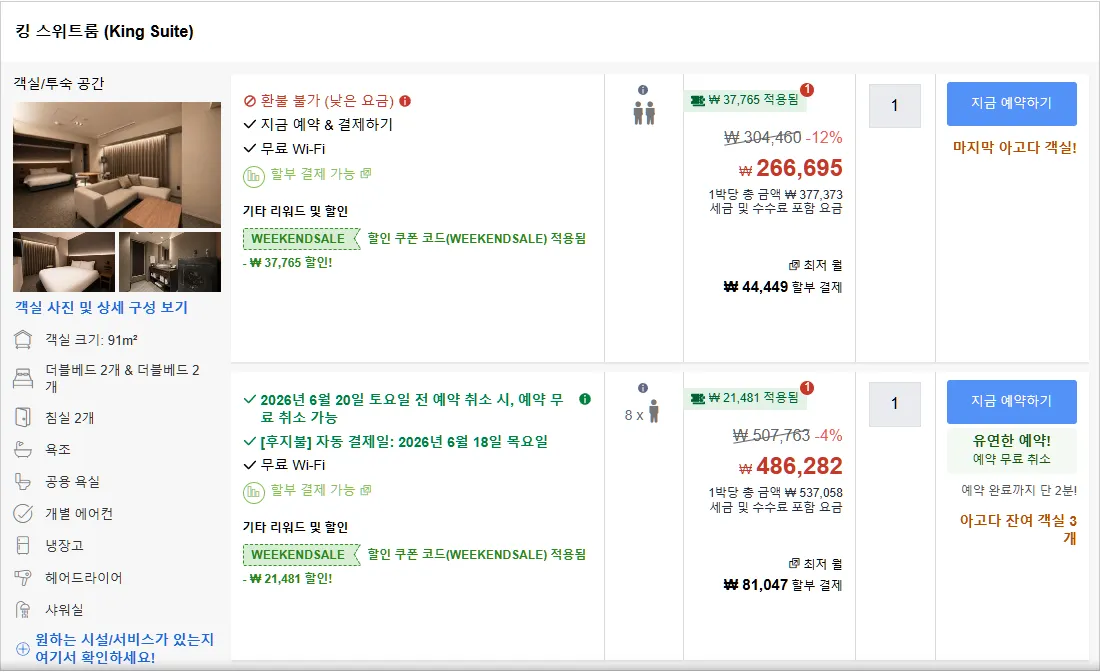1100x672 pixels.
Task: Click the 예약 완료까지 단 2분! text
Action: pos(1019,490)
